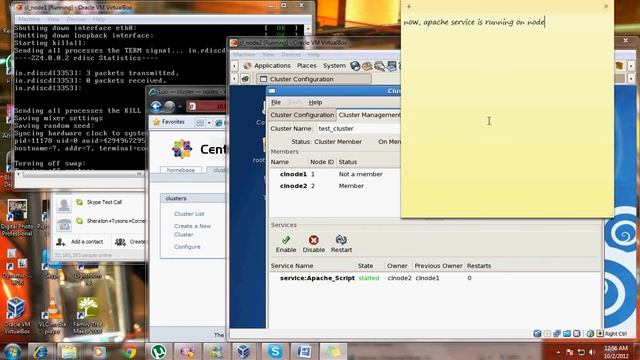Viewport: 640px width, 360px height.
Task: Open the homebase tab on the cluster page
Action: pos(181,170)
